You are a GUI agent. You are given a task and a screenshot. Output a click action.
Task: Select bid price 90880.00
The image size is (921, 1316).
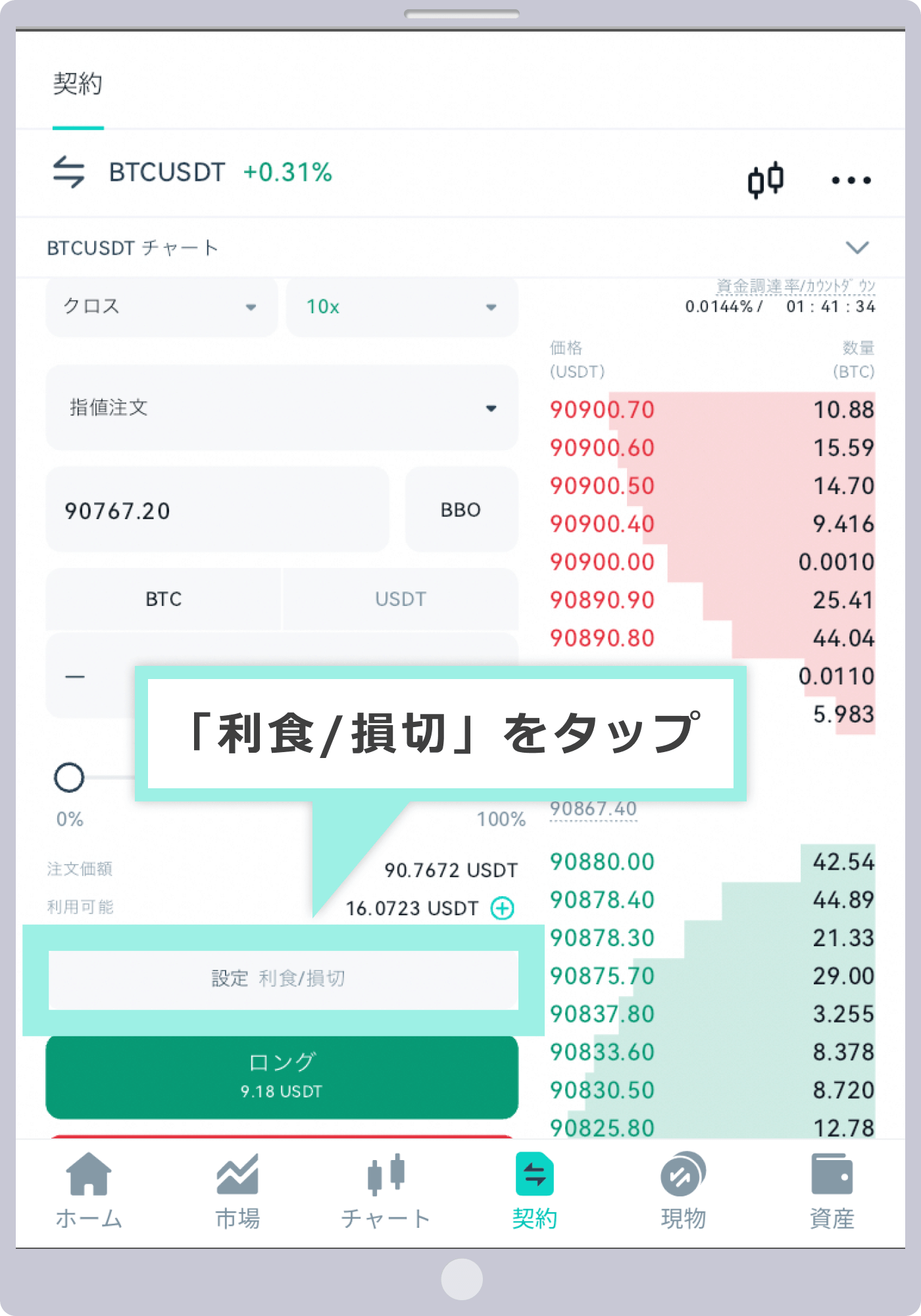(603, 862)
